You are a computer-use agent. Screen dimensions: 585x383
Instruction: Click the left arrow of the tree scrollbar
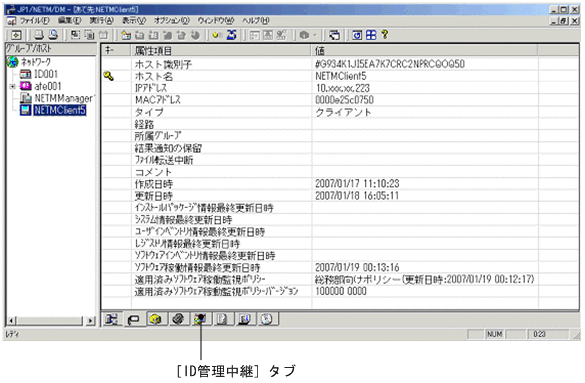[x=11, y=321]
